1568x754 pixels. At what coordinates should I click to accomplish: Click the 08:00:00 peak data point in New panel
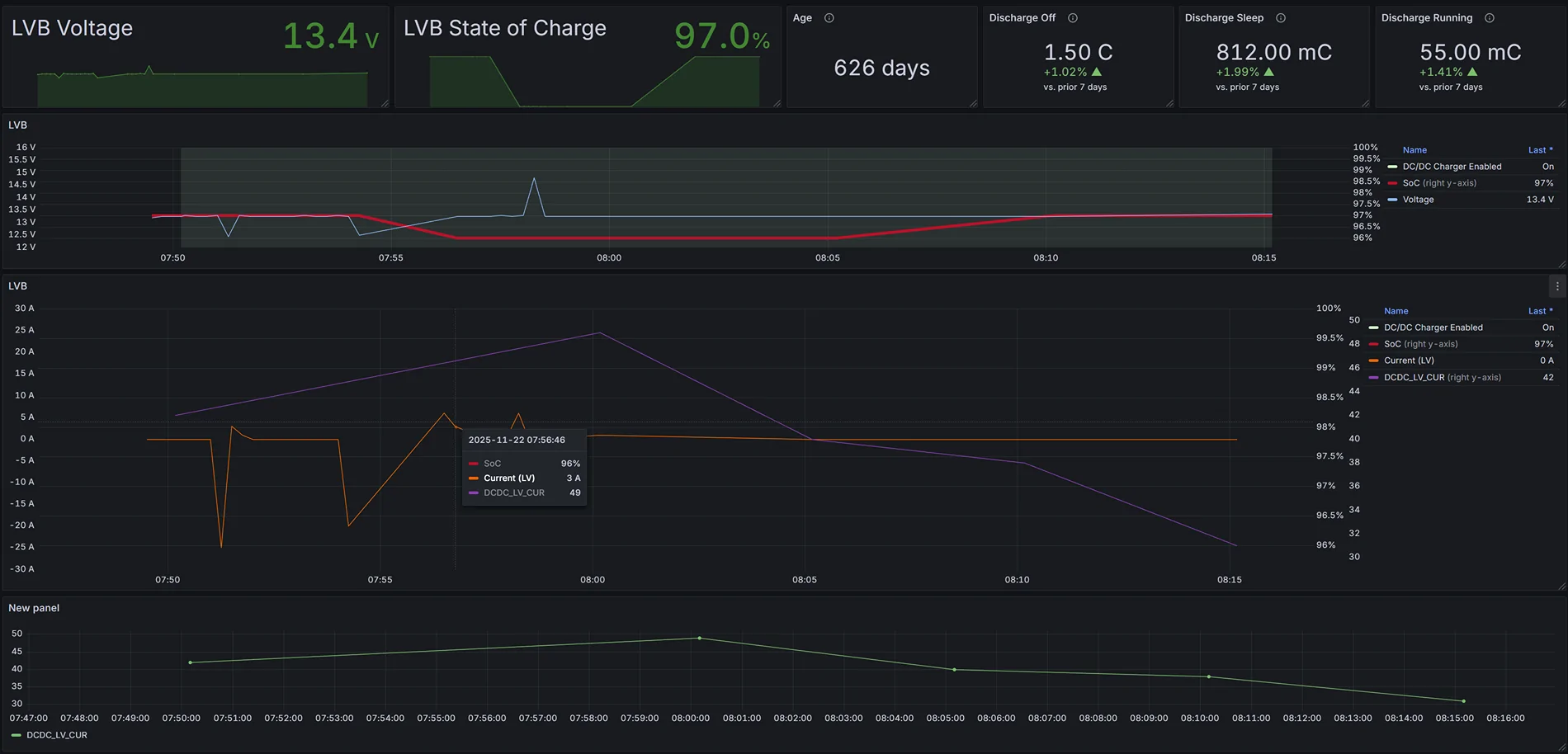point(700,638)
